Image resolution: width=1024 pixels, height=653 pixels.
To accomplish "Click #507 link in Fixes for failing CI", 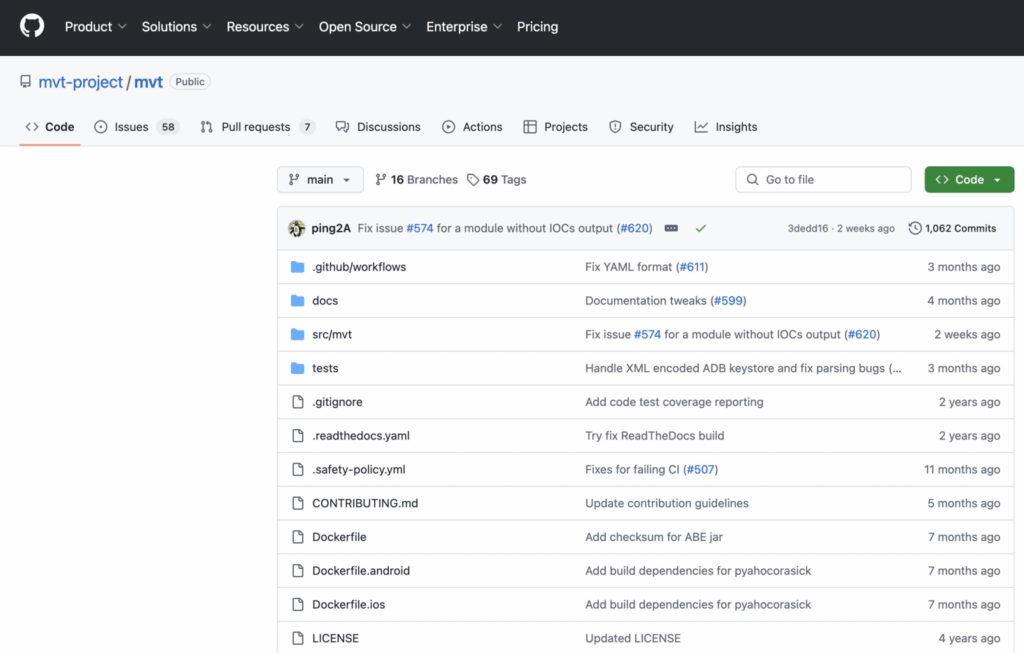I will pos(701,470).
